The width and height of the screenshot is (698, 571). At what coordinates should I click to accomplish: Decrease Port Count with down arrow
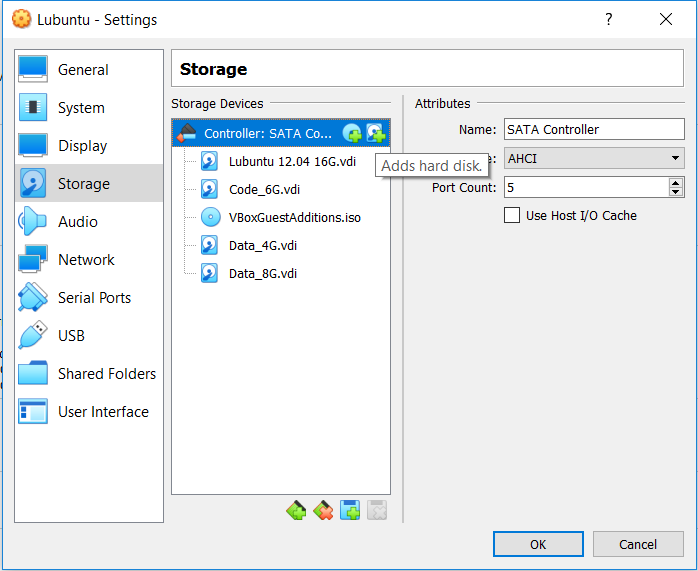pyautogui.click(x=676, y=192)
